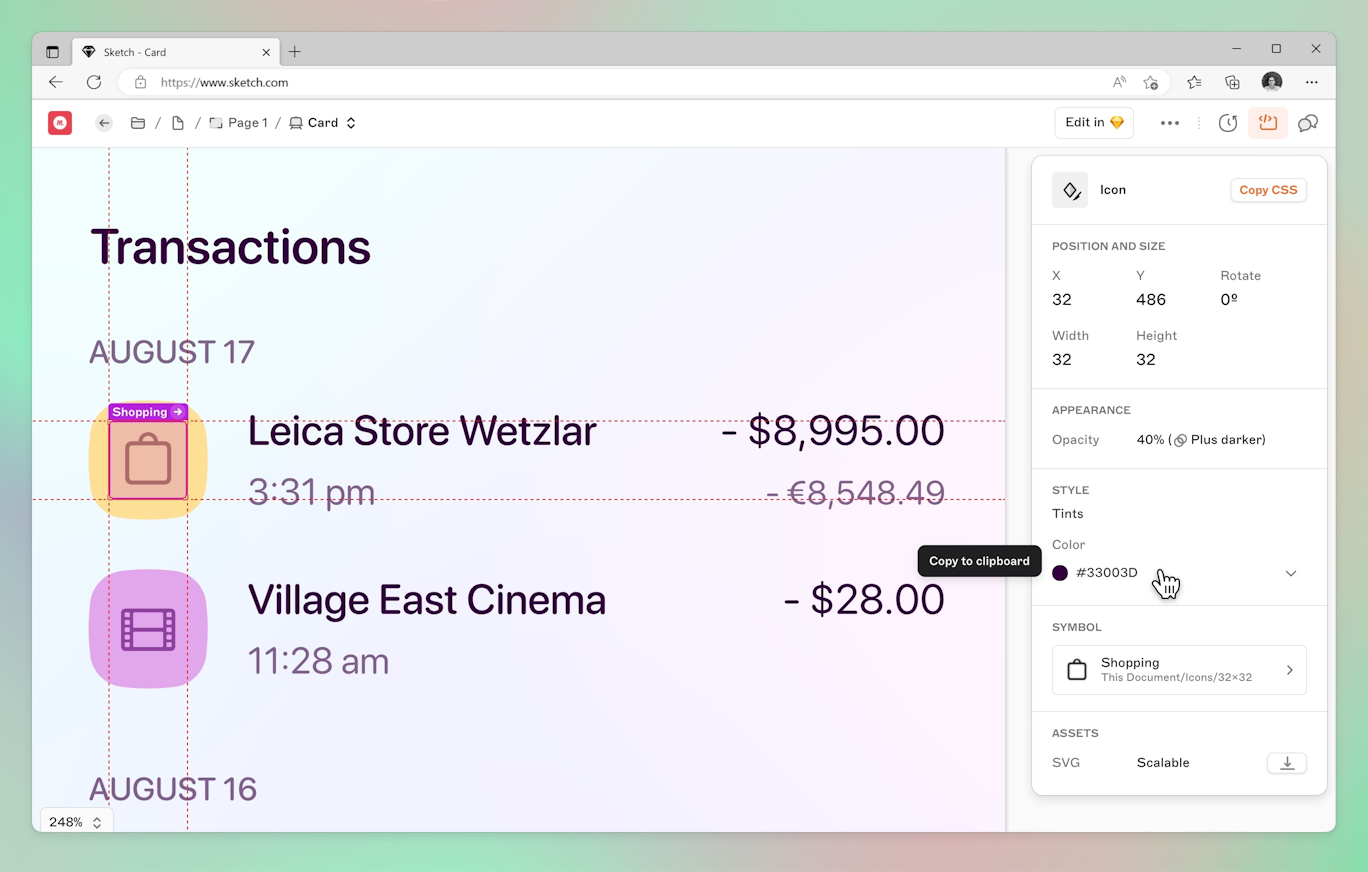
Task: Select the - $28.00 amount
Action: 864,600
